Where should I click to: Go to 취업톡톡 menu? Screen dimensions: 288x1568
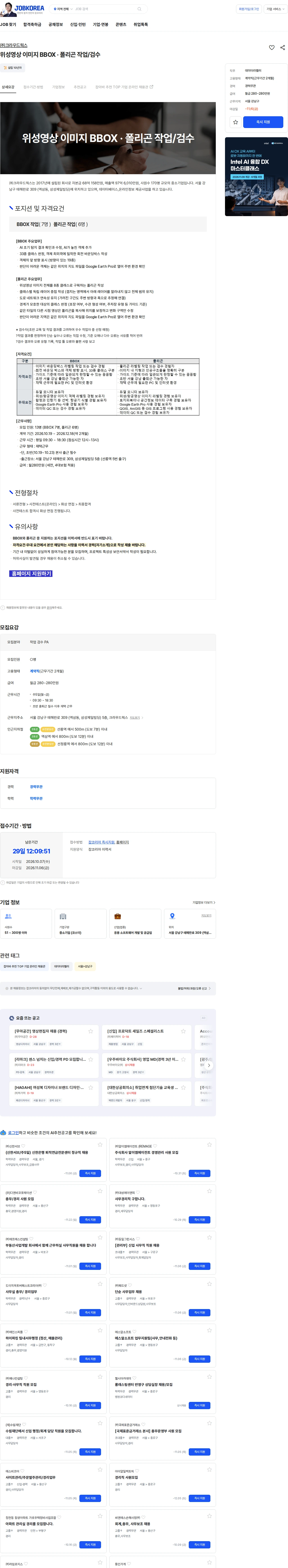point(140,25)
